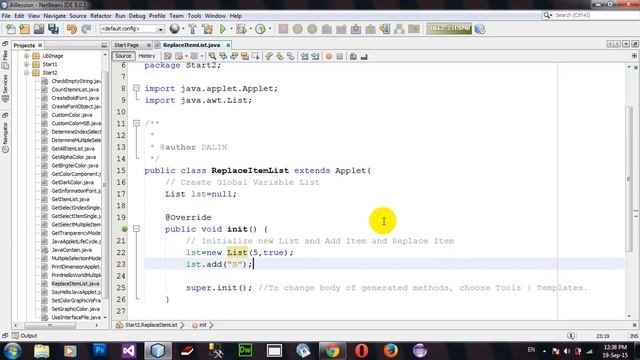Open the browser globe dropdown arrow
This screenshot has height=360, width=640.
point(182,29)
